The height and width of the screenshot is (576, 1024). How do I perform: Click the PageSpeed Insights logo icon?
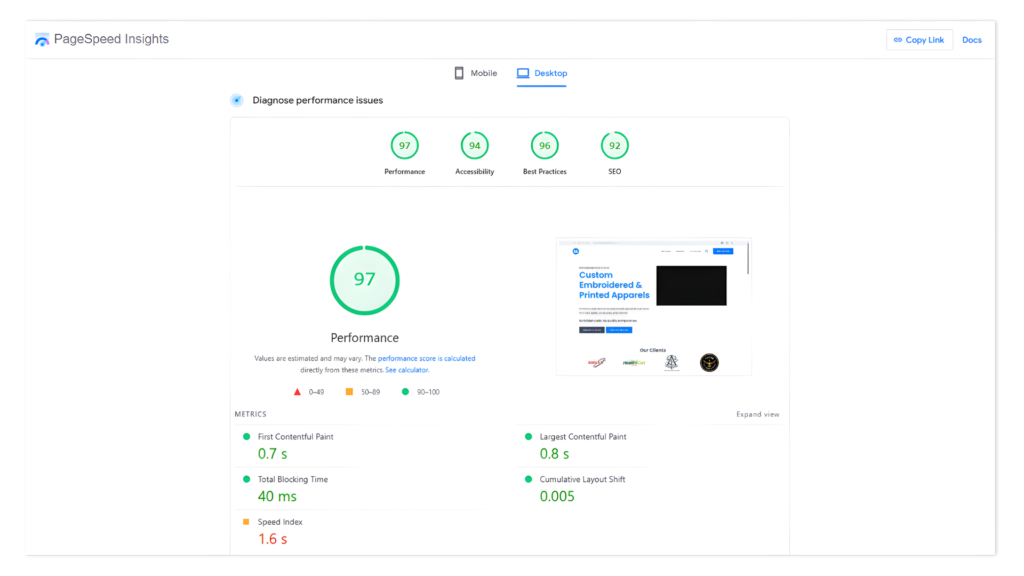click(42, 40)
